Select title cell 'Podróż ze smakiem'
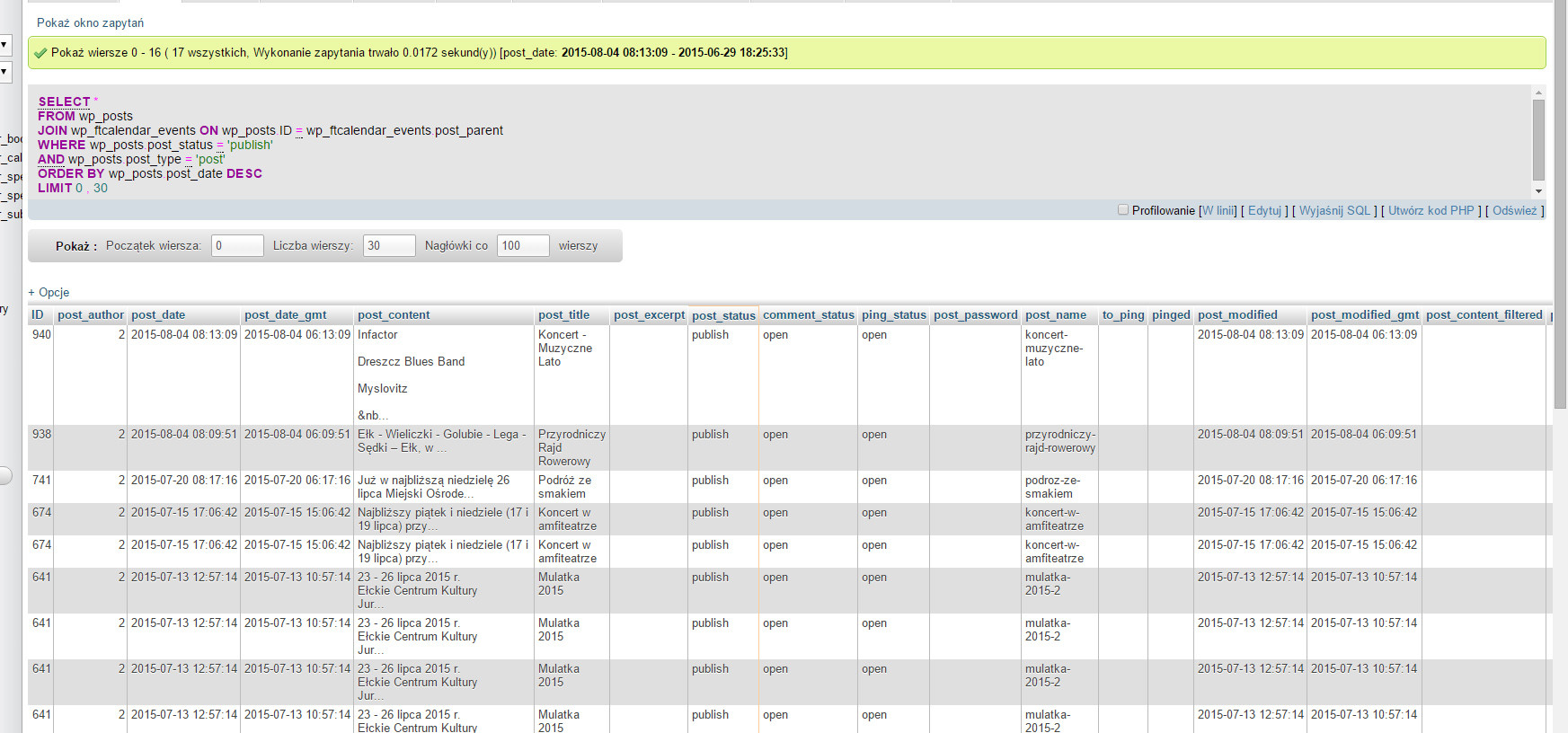Image resolution: width=1568 pixels, height=733 pixels. [565, 487]
